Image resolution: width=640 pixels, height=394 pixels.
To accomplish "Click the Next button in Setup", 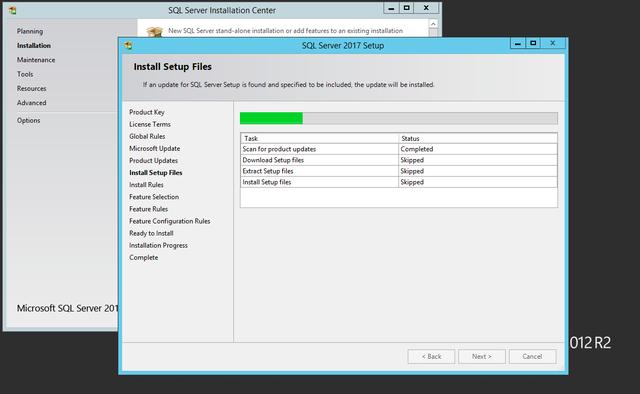I will pos(482,356).
